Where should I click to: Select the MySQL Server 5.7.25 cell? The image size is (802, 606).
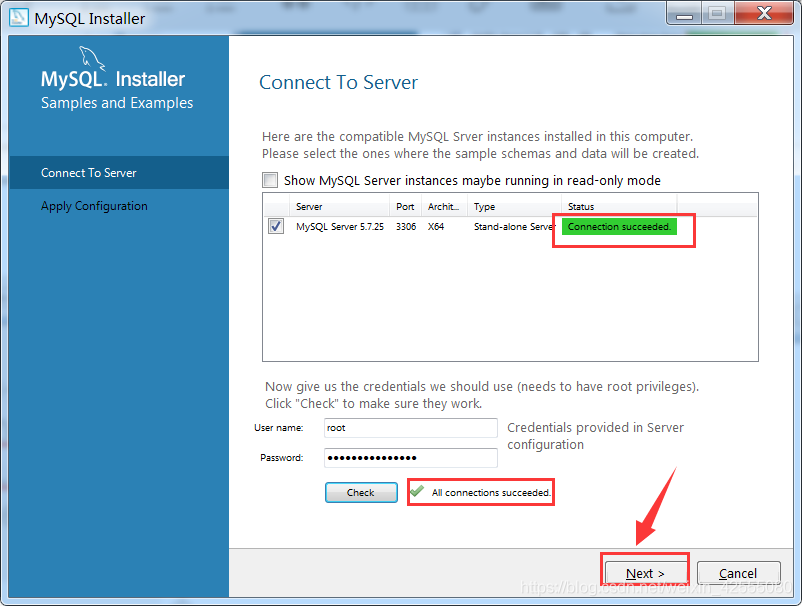(340, 227)
